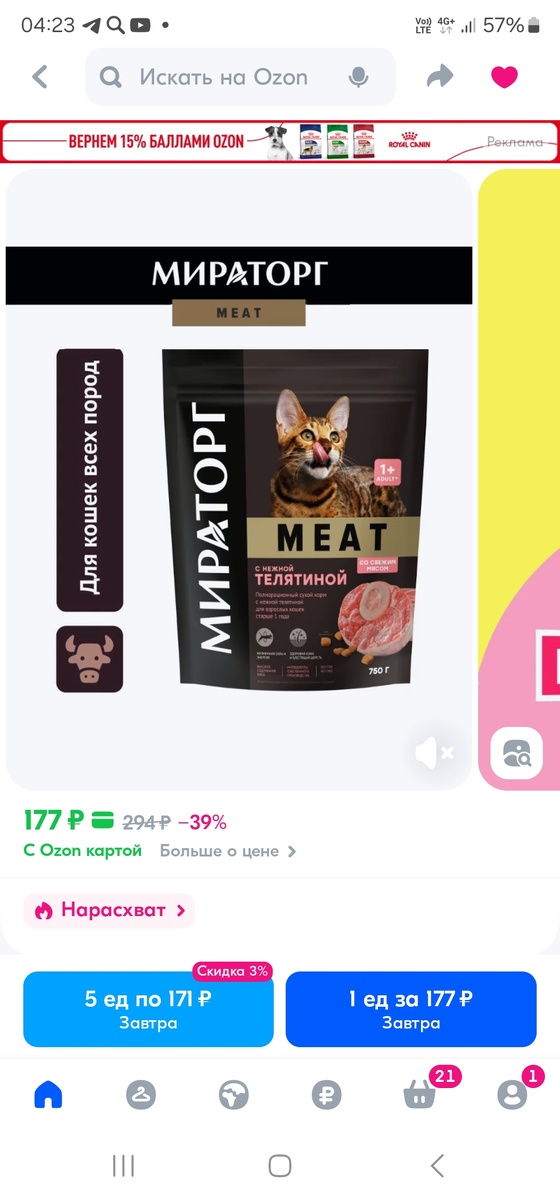Tap the microphone voice search icon

point(358,77)
